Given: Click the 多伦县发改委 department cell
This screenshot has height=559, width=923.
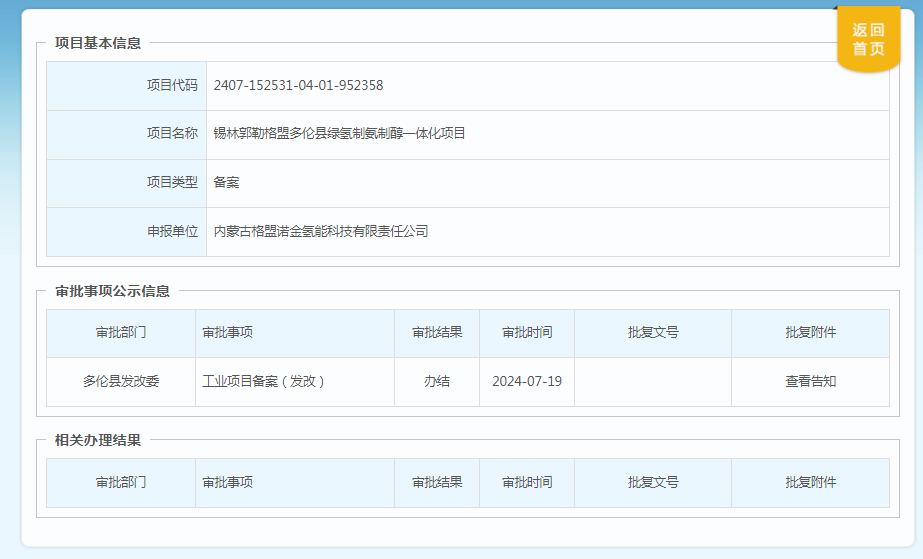Looking at the screenshot, I should pos(121,381).
